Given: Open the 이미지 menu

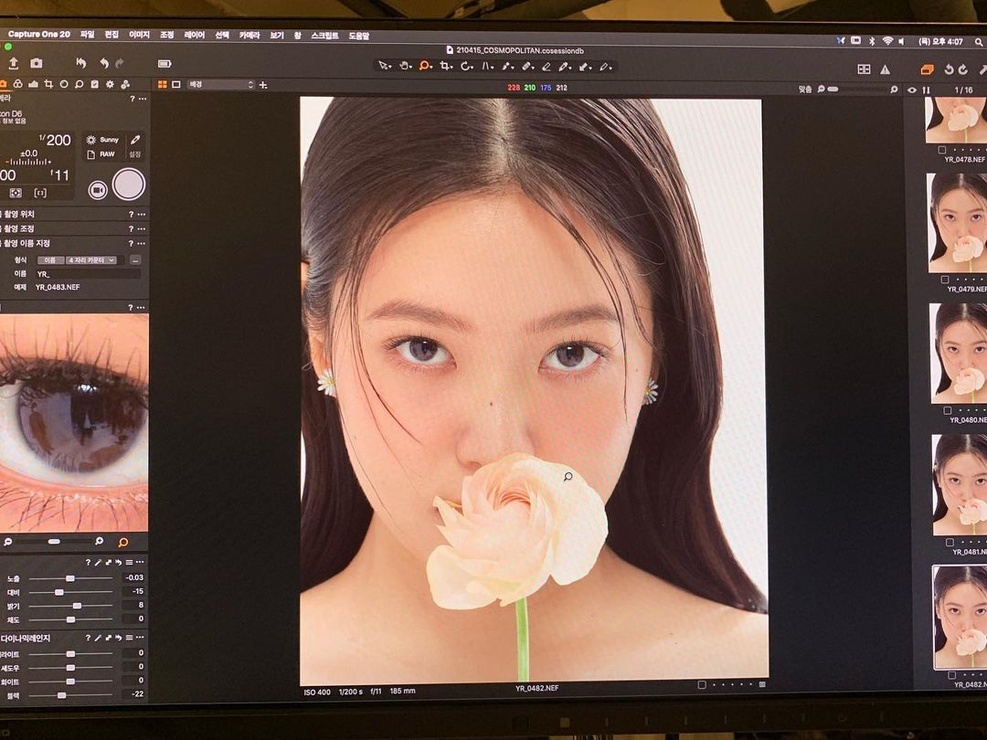Looking at the screenshot, I should [x=138, y=35].
